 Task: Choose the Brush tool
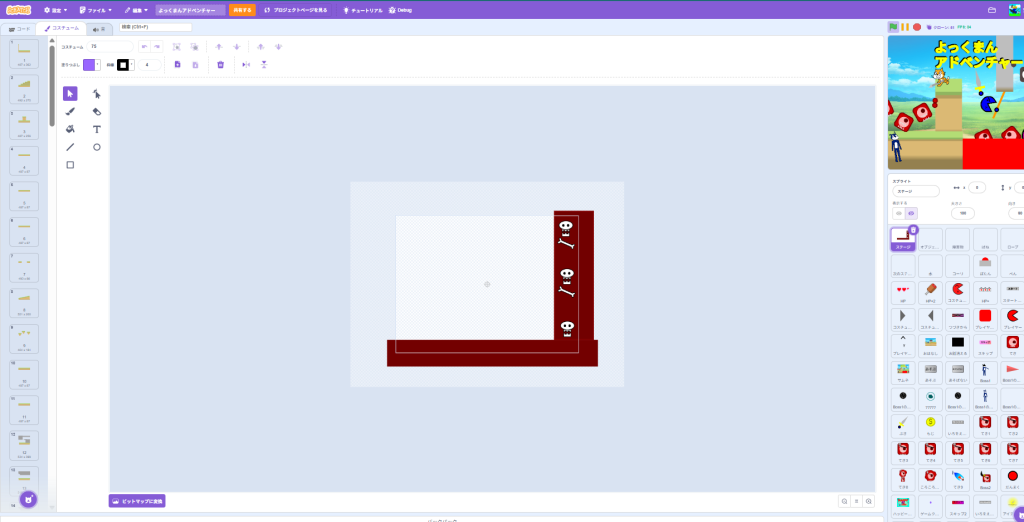click(x=70, y=112)
